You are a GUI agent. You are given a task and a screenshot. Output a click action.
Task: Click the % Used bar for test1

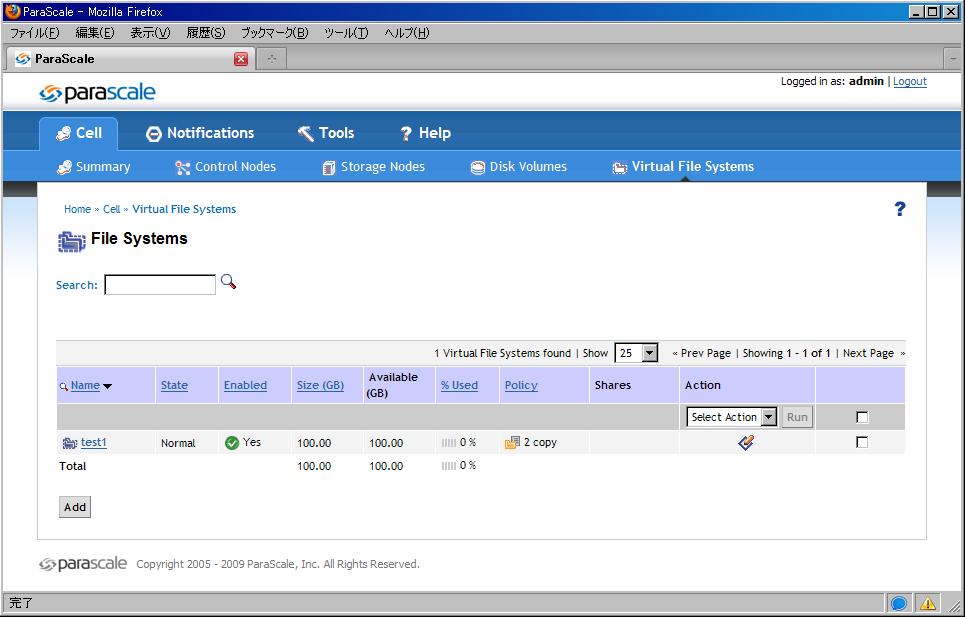pos(448,442)
